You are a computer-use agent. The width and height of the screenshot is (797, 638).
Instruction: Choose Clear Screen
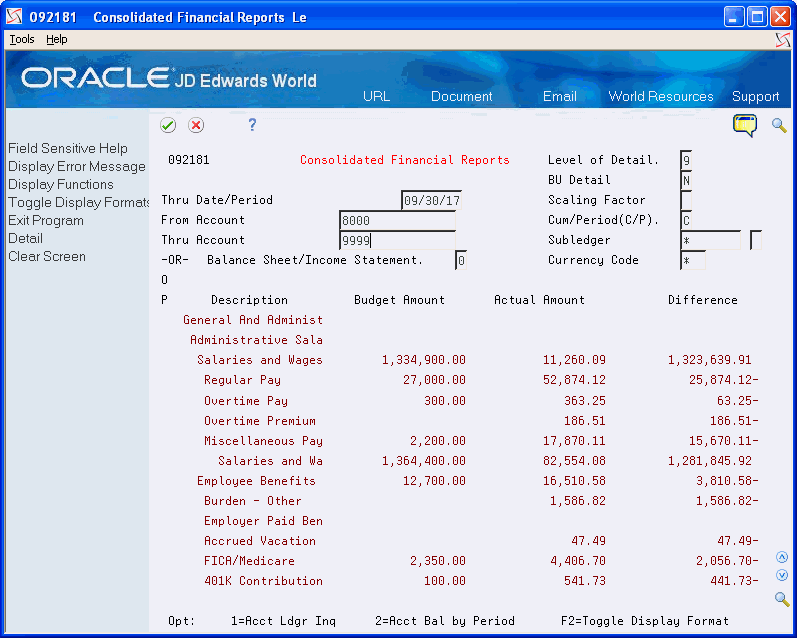(x=47, y=257)
